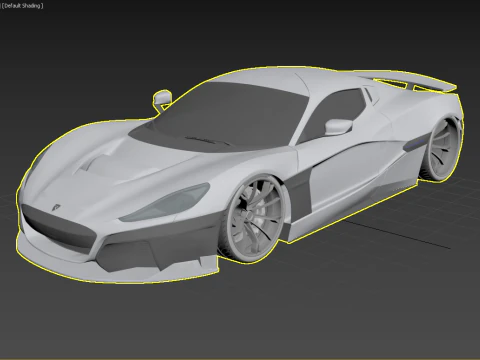Click the car's front headlight
Image resolution: width=480 pixels, height=360 pixels.
pos(166,203)
